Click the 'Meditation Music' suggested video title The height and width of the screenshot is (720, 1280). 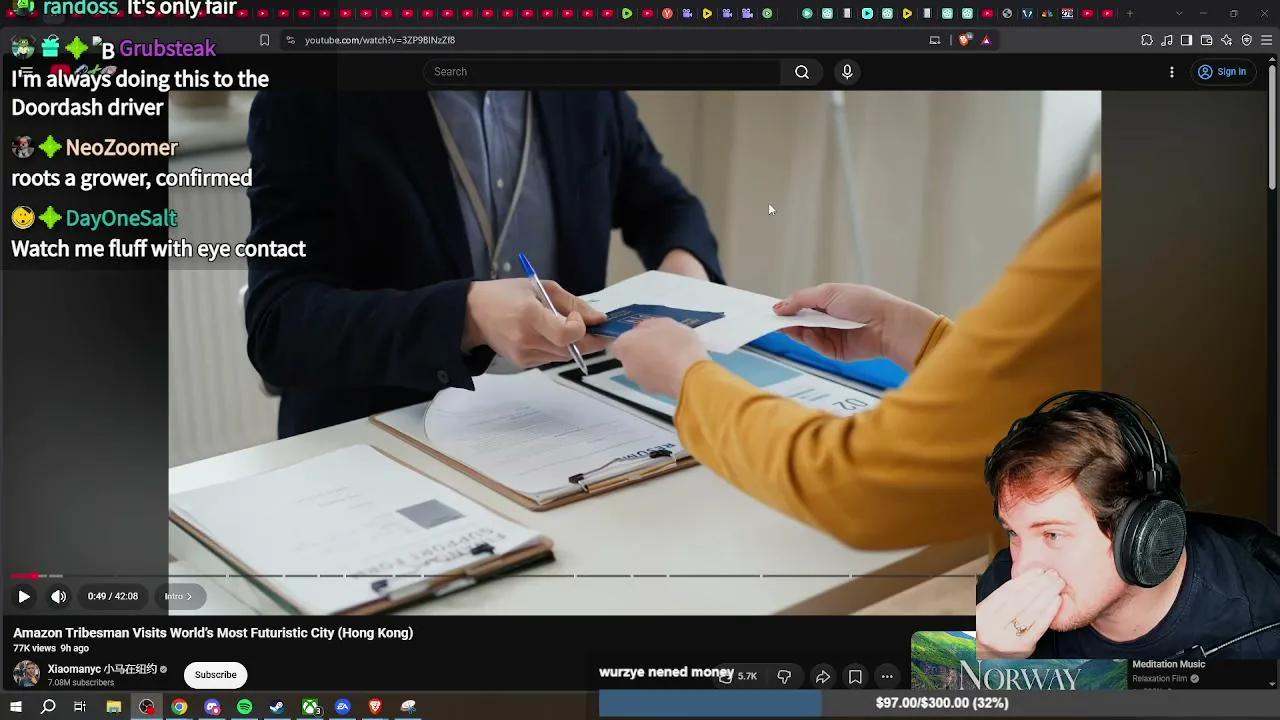point(1169,664)
